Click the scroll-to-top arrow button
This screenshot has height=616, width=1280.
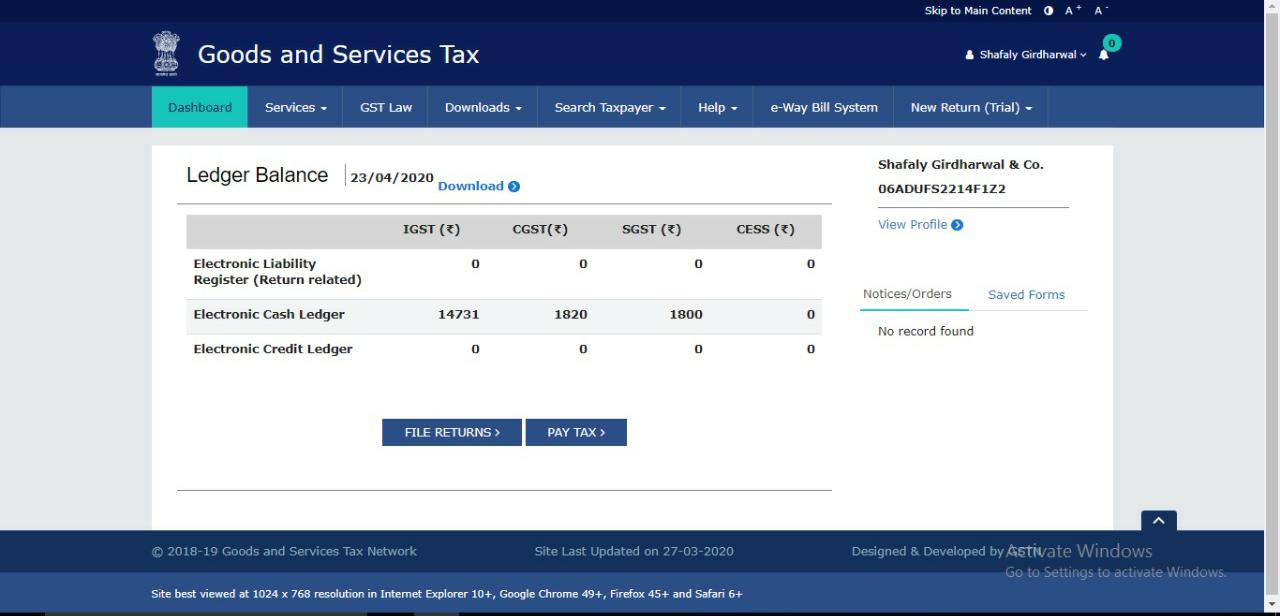pyautogui.click(x=1159, y=521)
